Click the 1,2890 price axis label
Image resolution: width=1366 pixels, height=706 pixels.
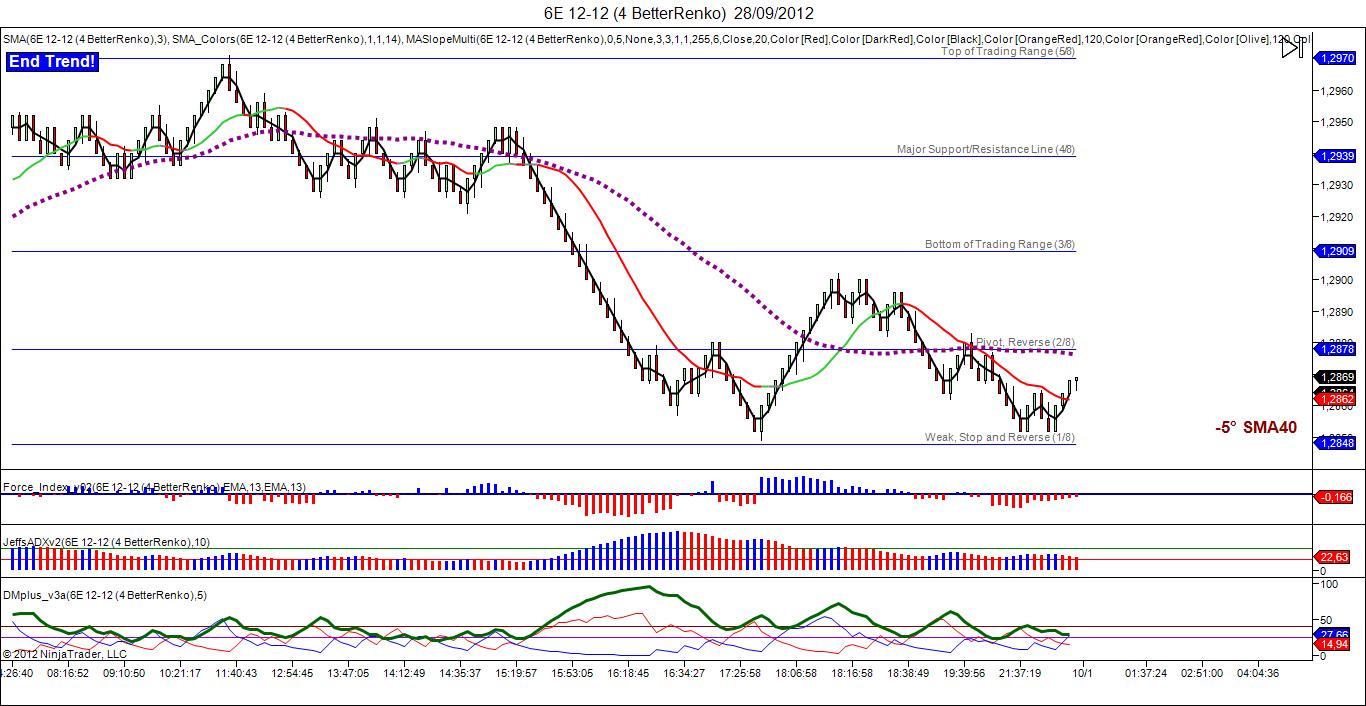pos(1338,312)
